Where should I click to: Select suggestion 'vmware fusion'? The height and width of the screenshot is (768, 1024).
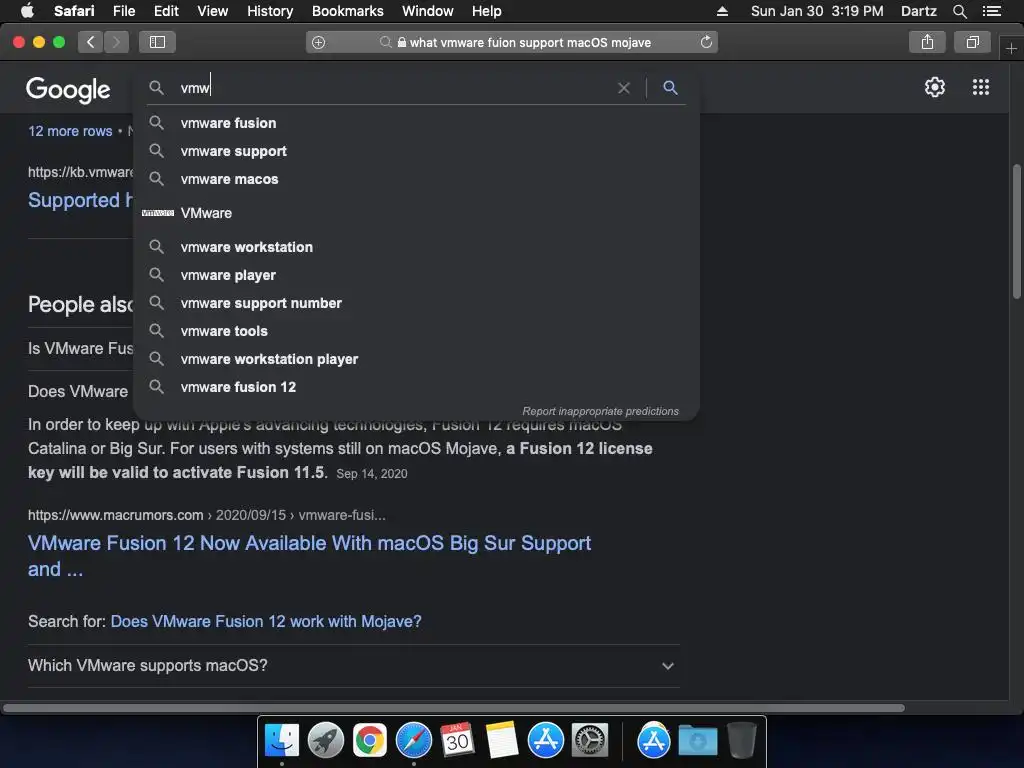tap(416, 123)
